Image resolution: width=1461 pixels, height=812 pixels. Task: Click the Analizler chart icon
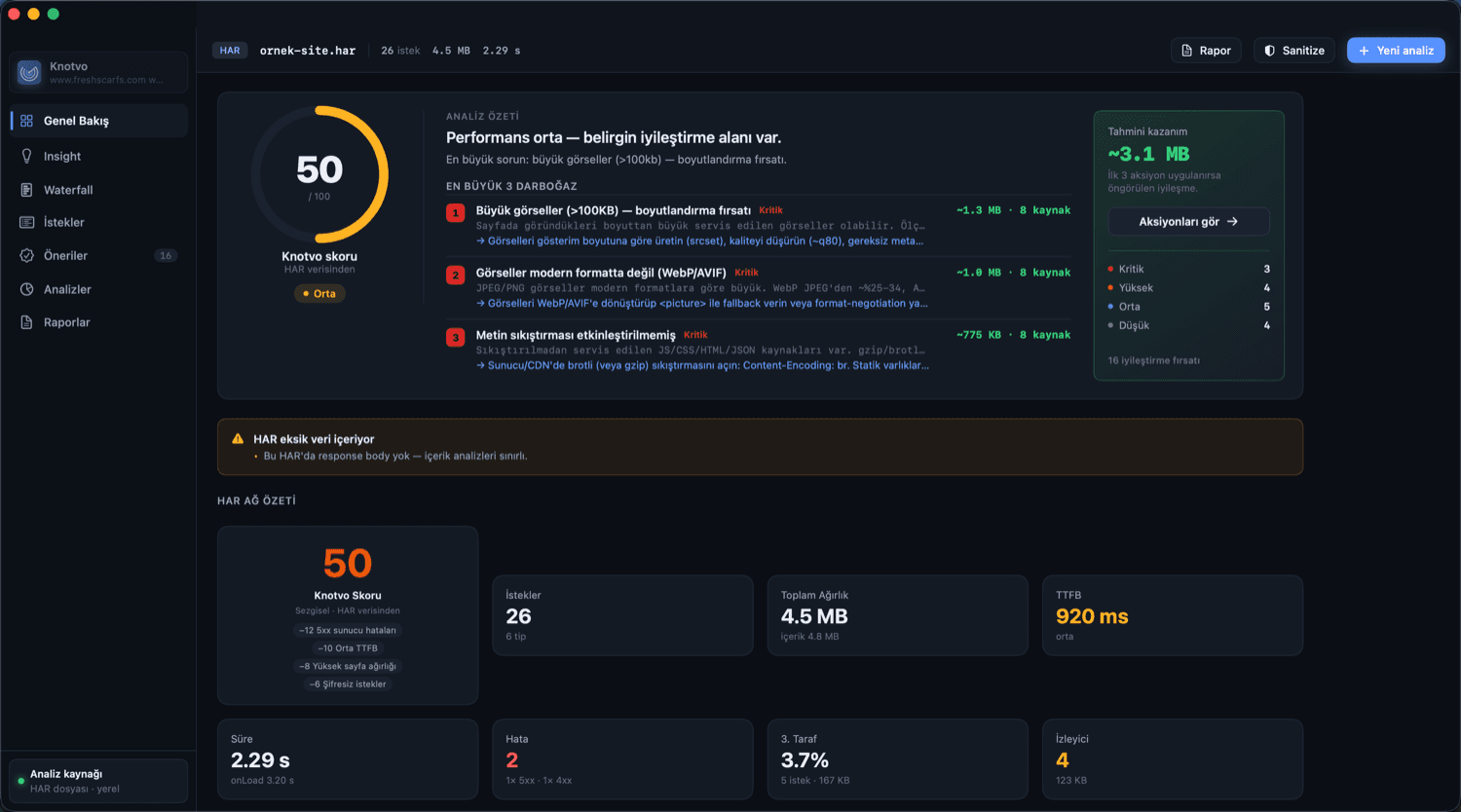click(26, 289)
